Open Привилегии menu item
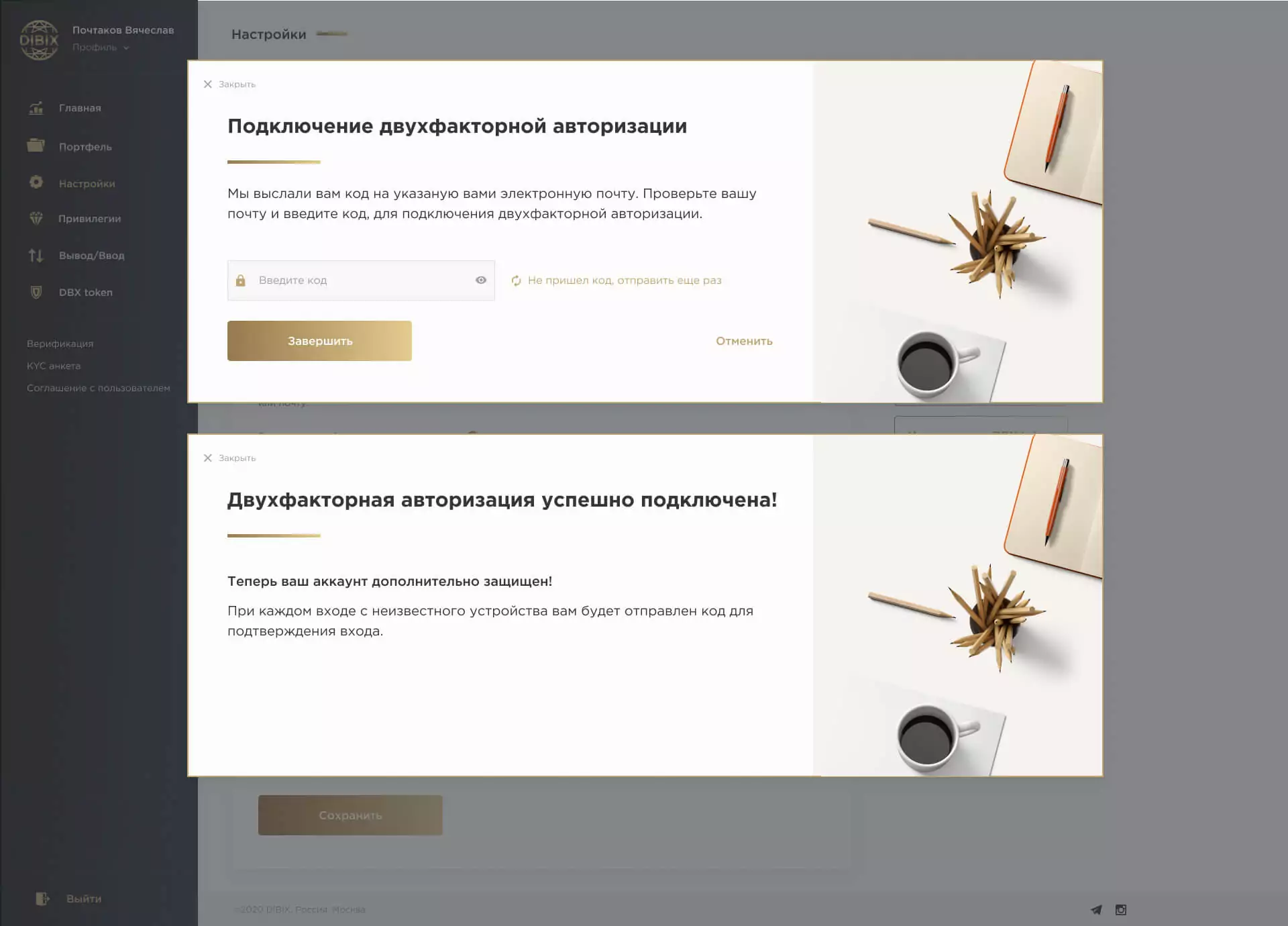Viewport: 1288px width, 926px height. coord(89,219)
